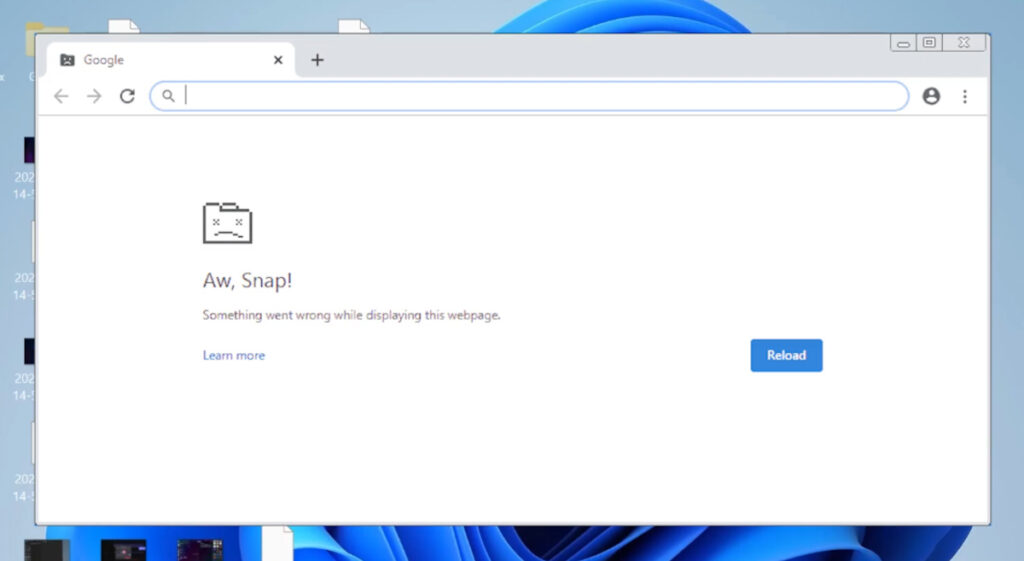Click the back arrow in browser toolbar

click(61, 97)
